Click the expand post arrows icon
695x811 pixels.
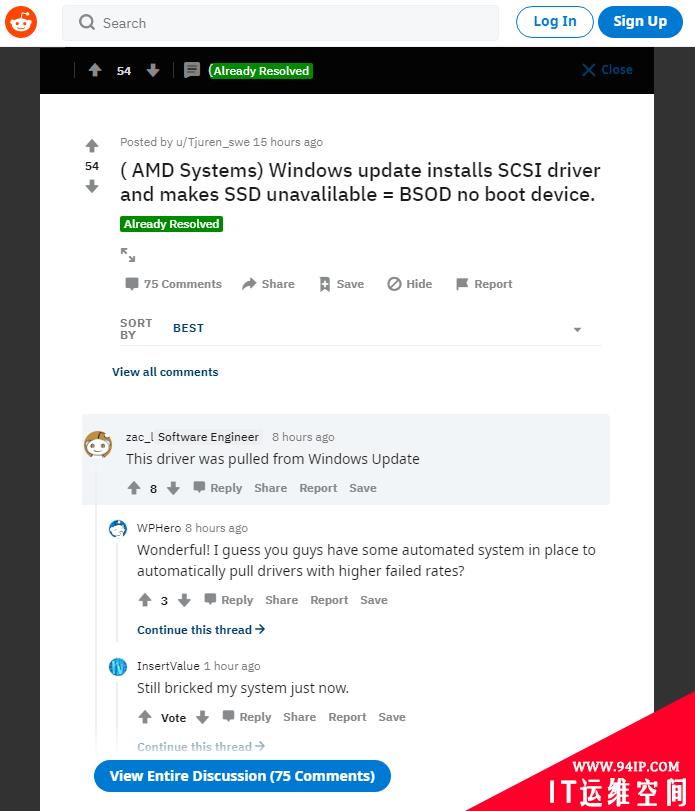coord(128,255)
